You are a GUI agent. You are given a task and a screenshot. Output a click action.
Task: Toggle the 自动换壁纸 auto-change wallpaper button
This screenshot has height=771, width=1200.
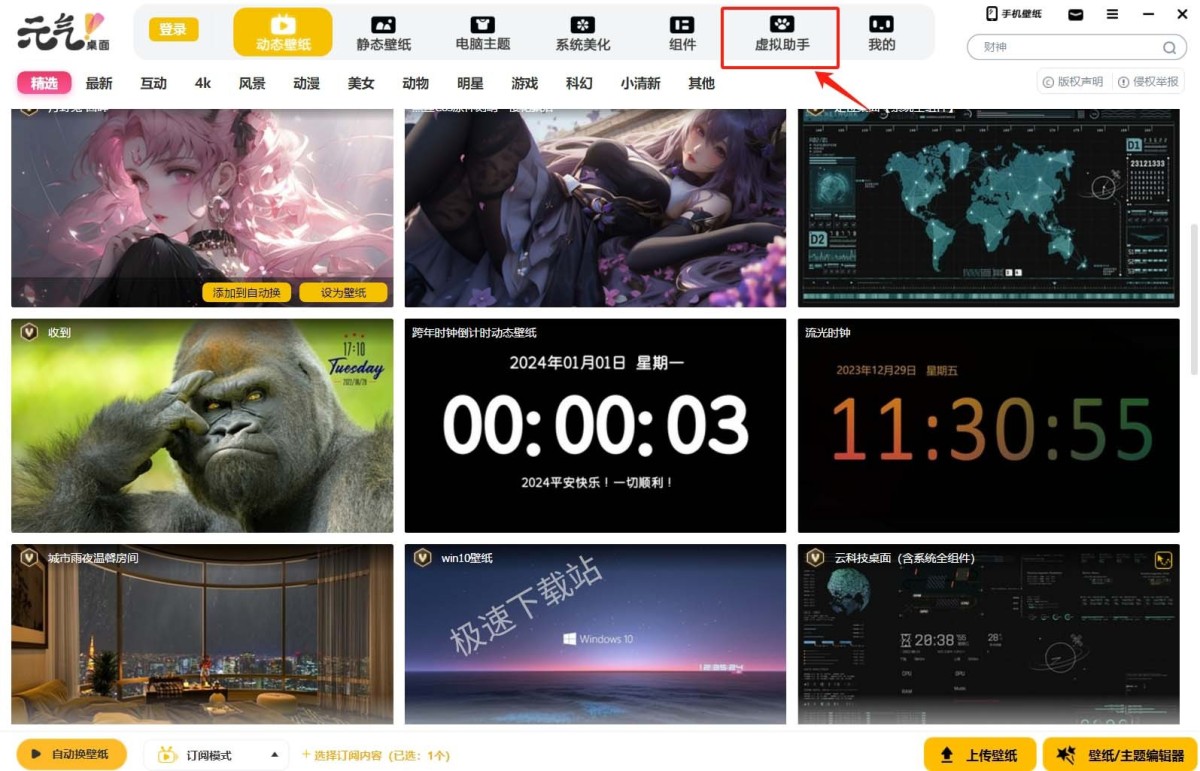72,754
